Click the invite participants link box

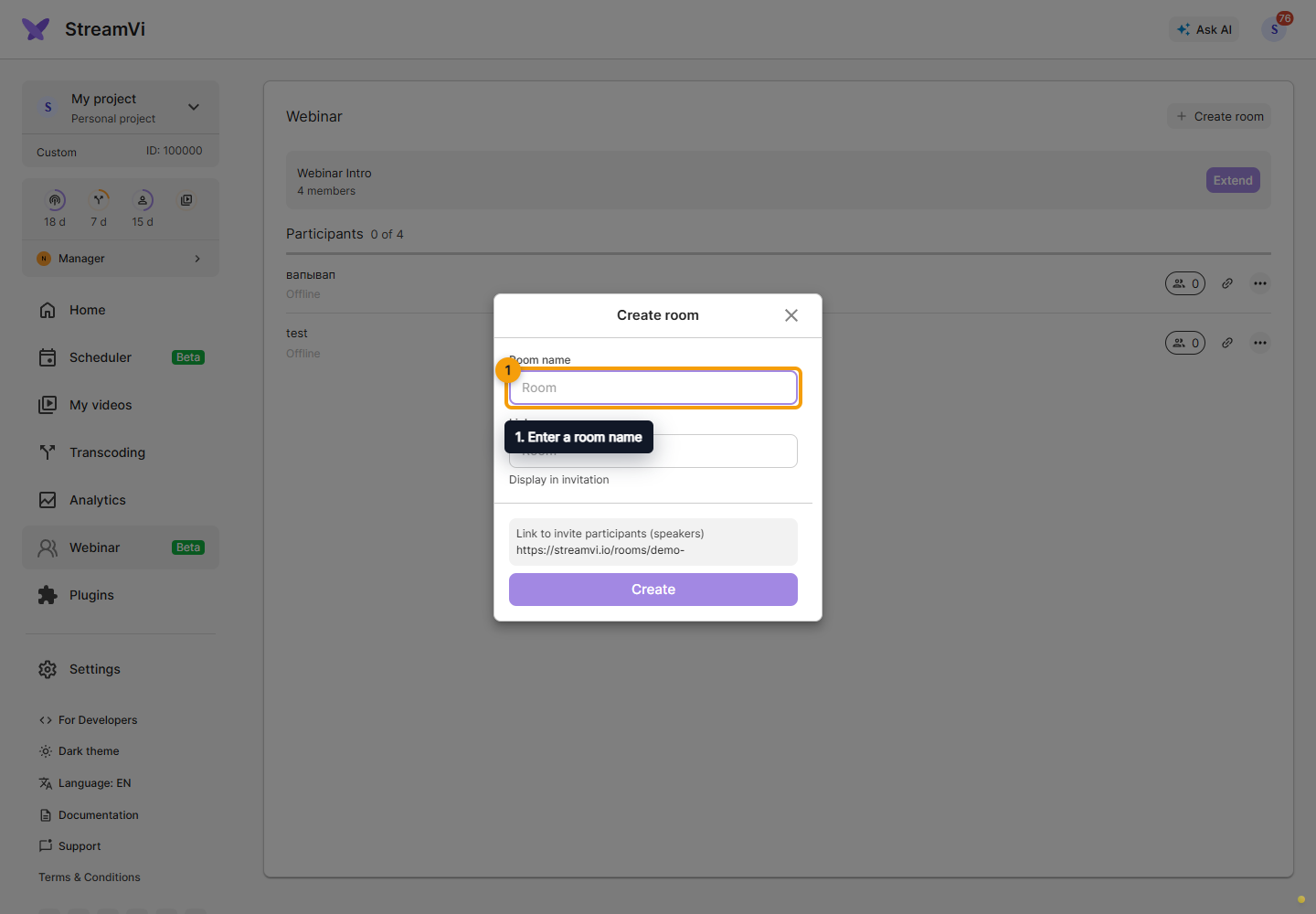653,542
